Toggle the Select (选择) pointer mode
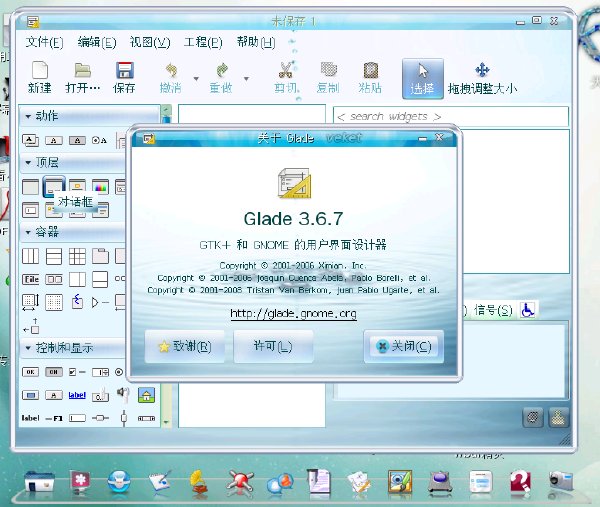600x507 pixels. coord(422,78)
